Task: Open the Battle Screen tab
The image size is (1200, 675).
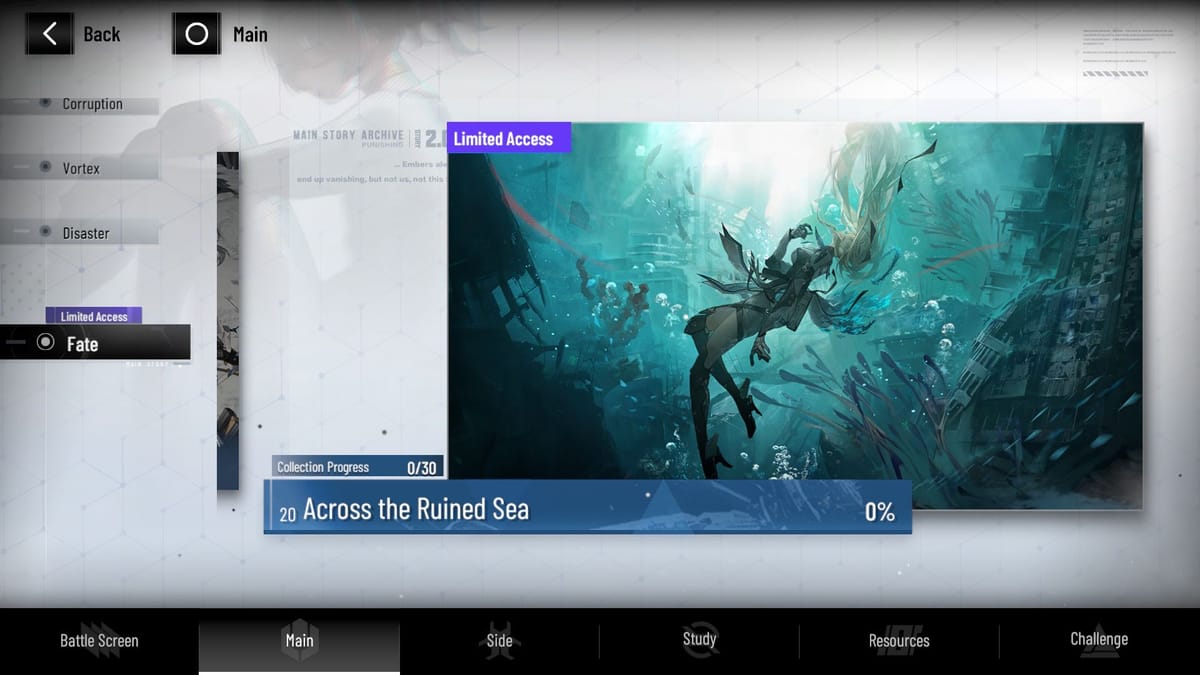Action: 99,640
